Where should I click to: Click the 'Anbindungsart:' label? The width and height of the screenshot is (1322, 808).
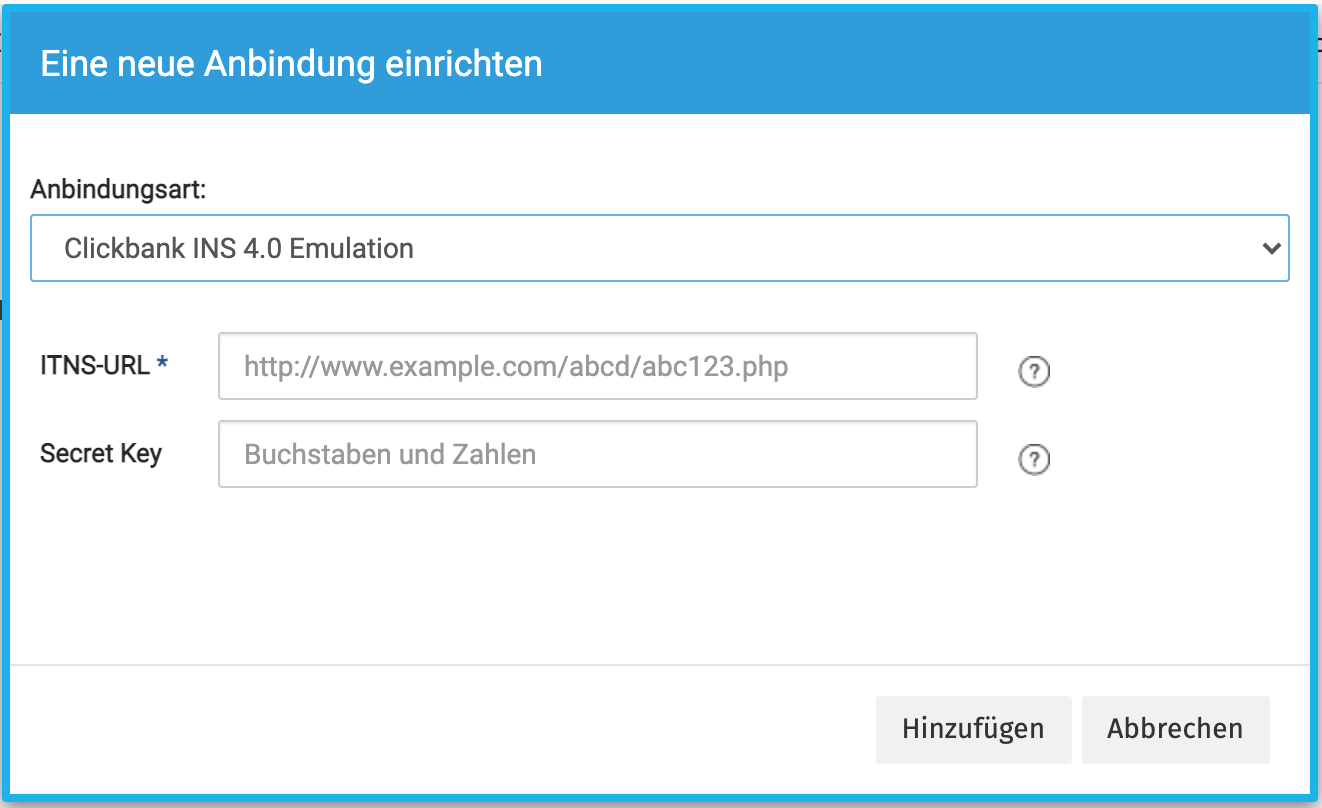[x=118, y=189]
